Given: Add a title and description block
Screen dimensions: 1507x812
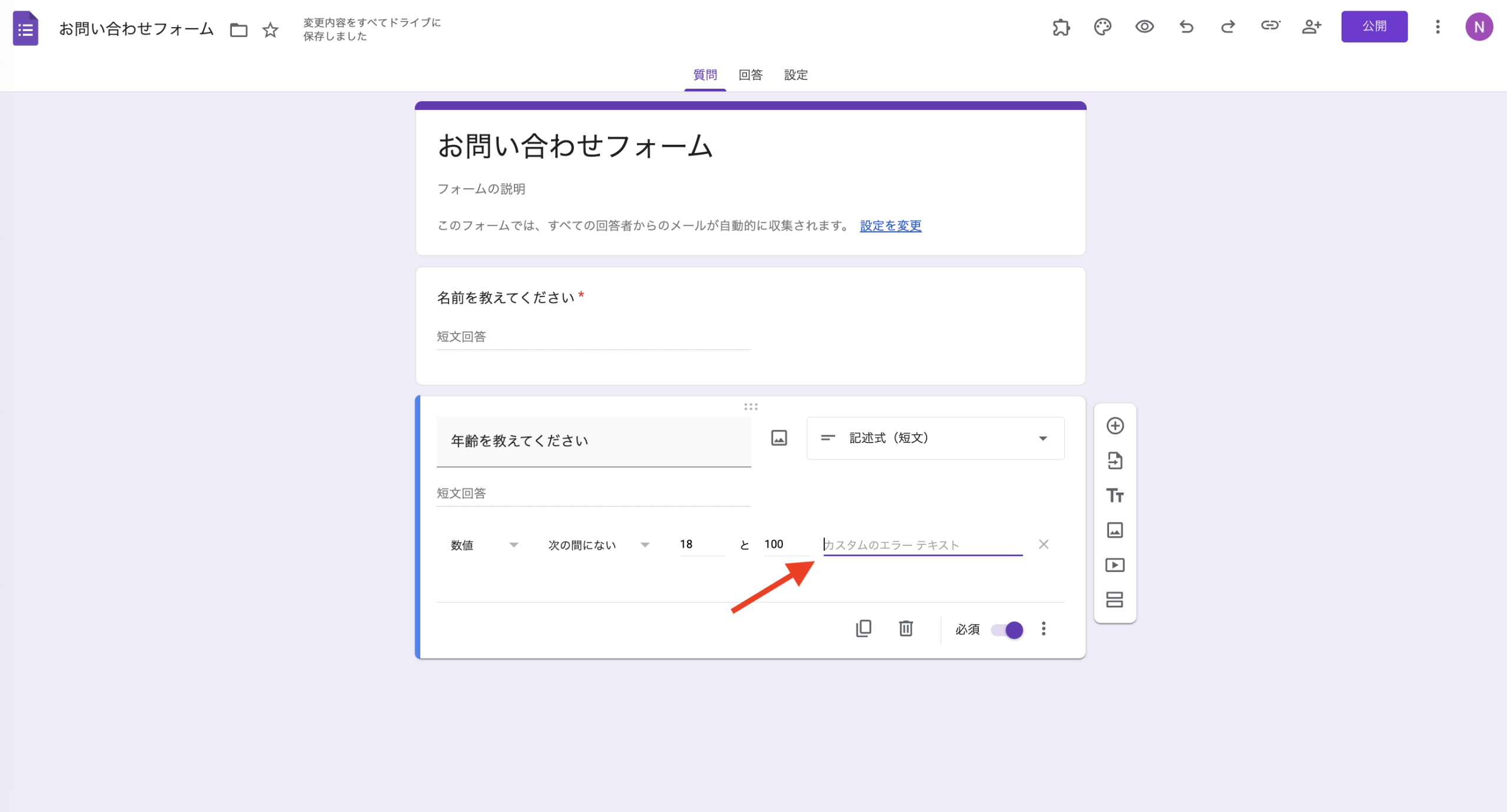Looking at the screenshot, I should pos(1114,495).
